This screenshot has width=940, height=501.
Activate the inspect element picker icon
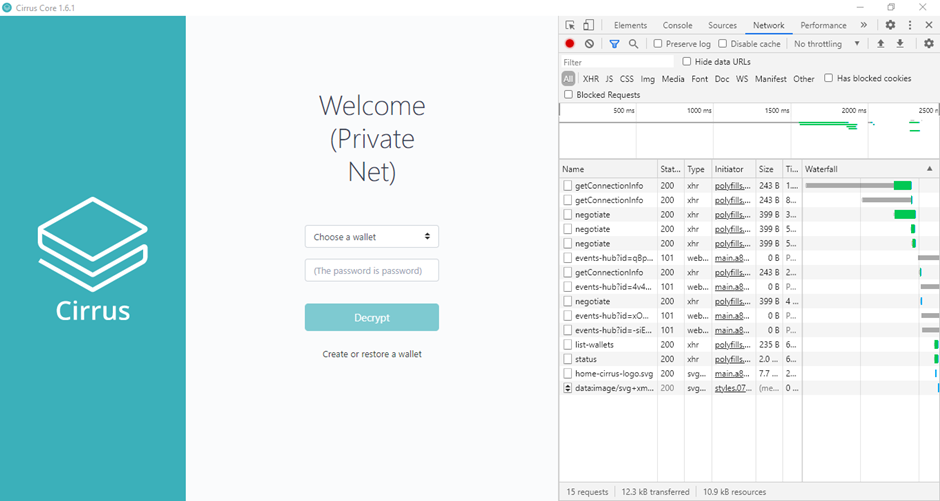coord(570,25)
